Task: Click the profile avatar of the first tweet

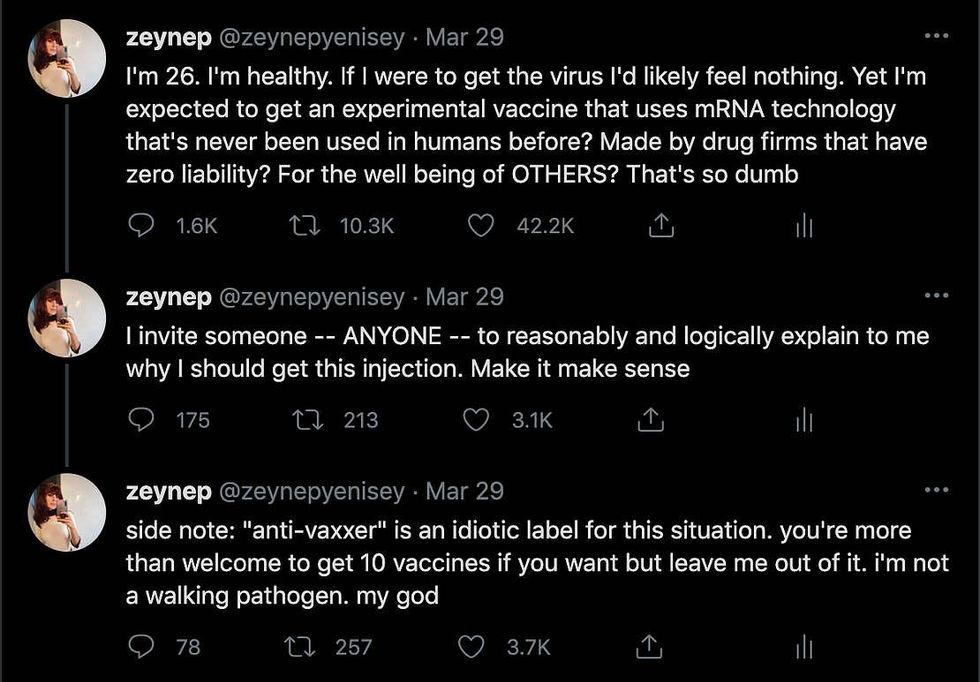Action: coord(66,58)
